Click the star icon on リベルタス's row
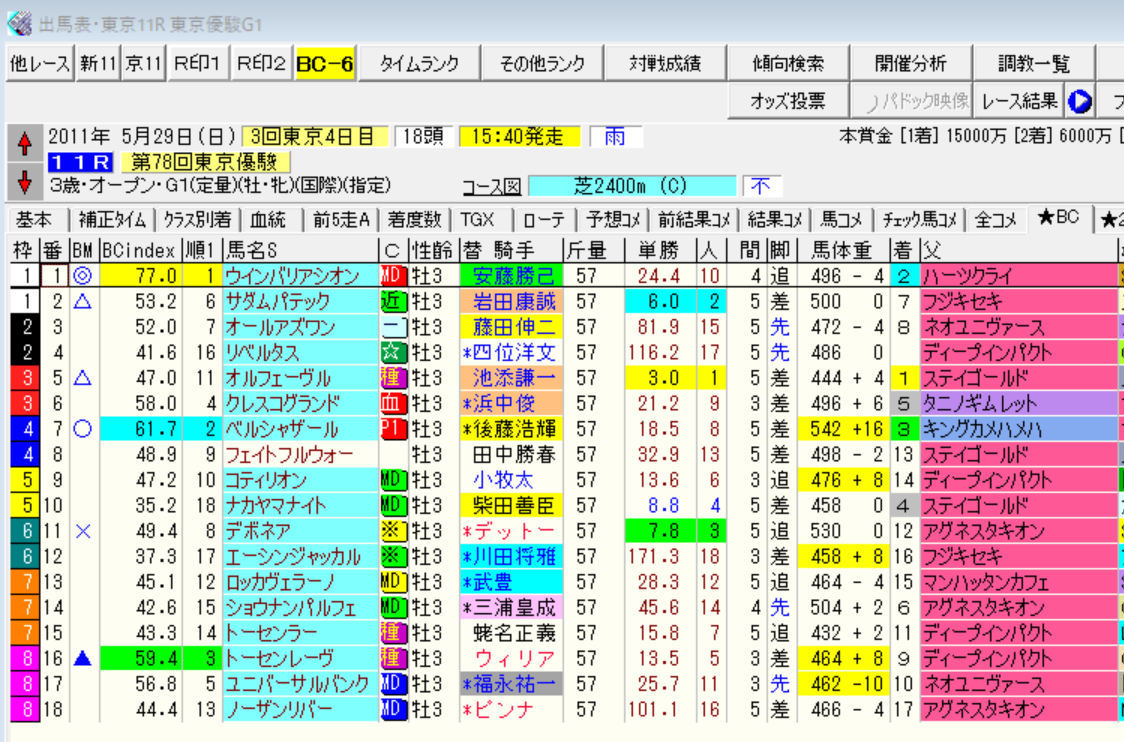 393,352
